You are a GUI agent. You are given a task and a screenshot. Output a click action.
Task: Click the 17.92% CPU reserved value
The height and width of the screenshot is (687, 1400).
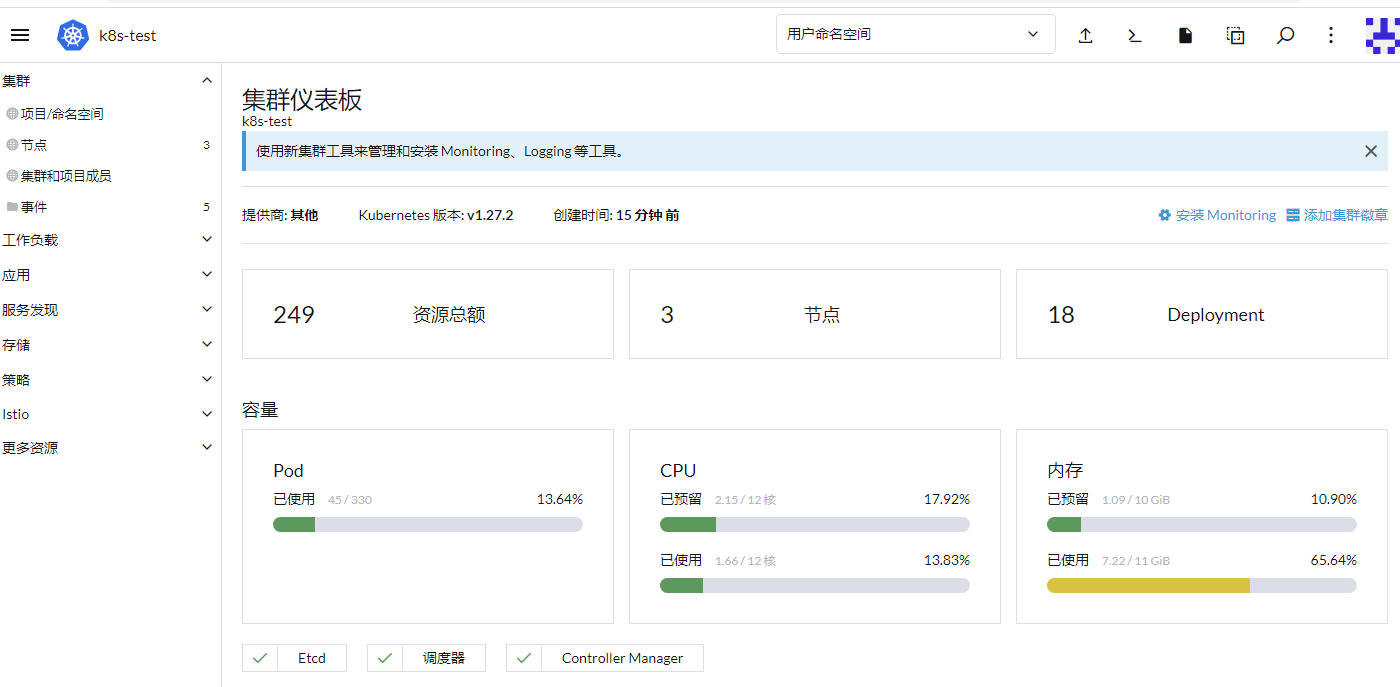[947, 499]
